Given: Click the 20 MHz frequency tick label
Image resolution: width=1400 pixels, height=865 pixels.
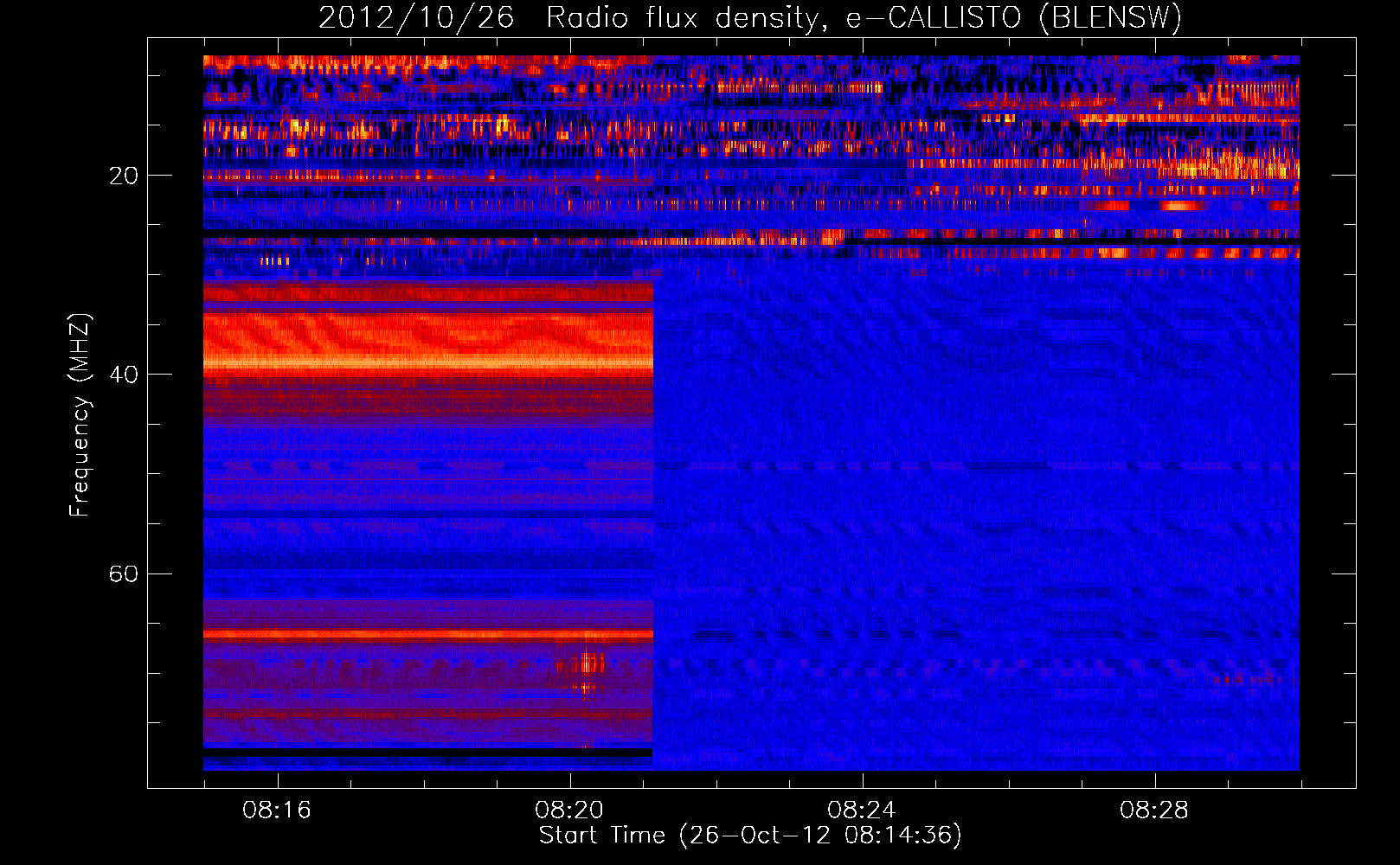Looking at the screenshot, I should (x=124, y=176).
